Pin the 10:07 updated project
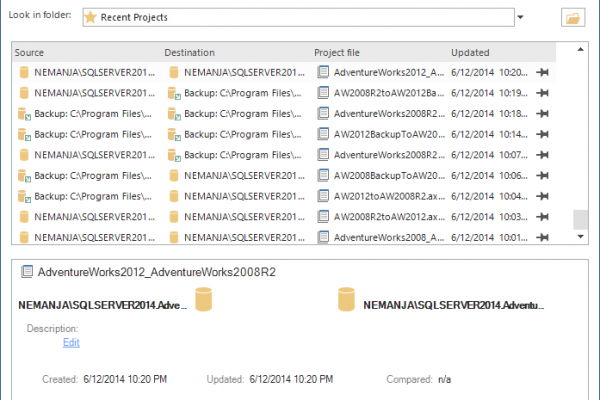Viewport: 600px width, 400px height. (x=543, y=155)
